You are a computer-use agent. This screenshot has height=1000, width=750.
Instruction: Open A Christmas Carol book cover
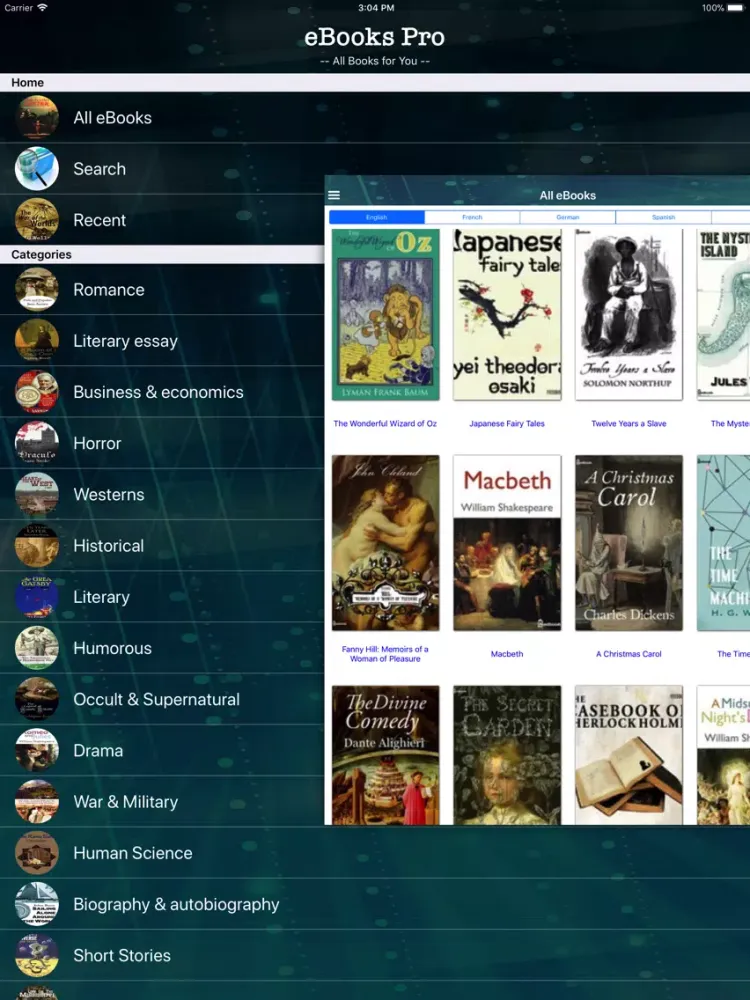pyautogui.click(x=629, y=543)
